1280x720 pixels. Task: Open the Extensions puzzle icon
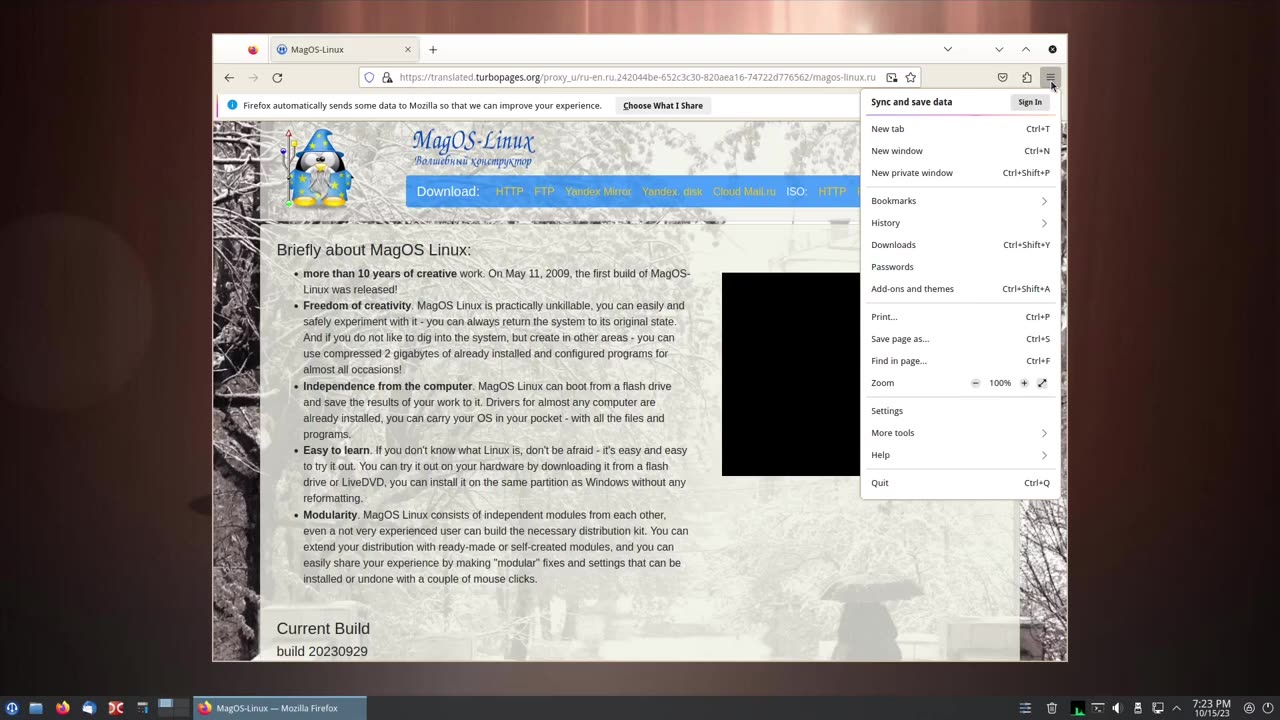point(1027,78)
